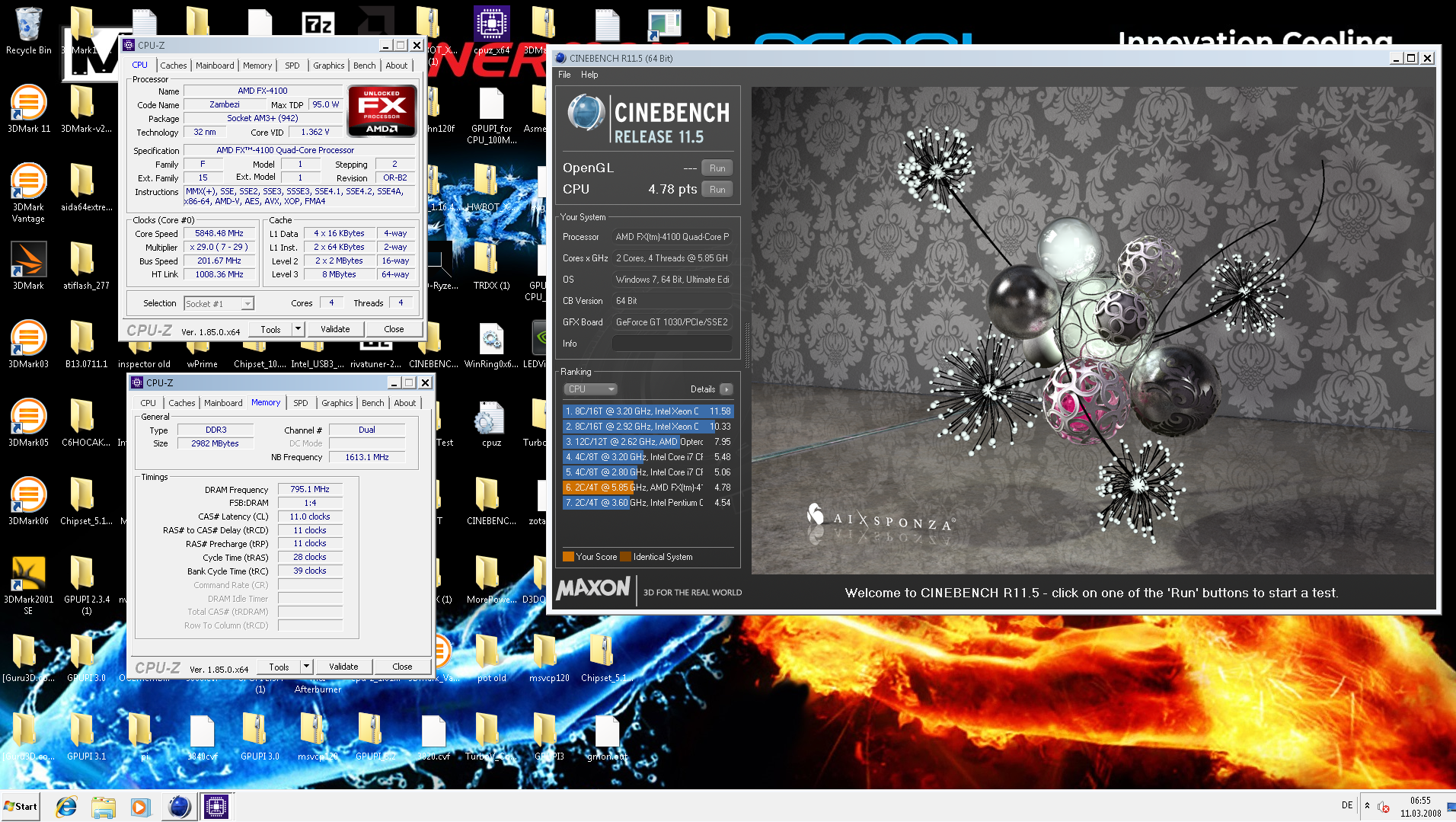
Task: Click the DRAM Frequency value 795.1 MHz
Action: pos(310,489)
